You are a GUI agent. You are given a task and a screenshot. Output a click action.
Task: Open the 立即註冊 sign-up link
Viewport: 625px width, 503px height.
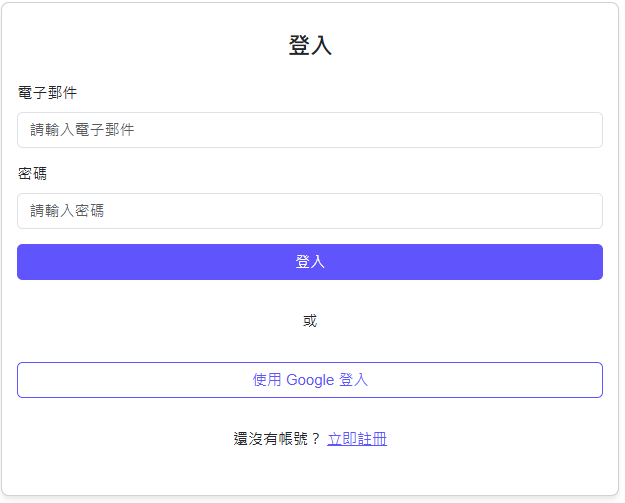pyautogui.click(x=356, y=439)
